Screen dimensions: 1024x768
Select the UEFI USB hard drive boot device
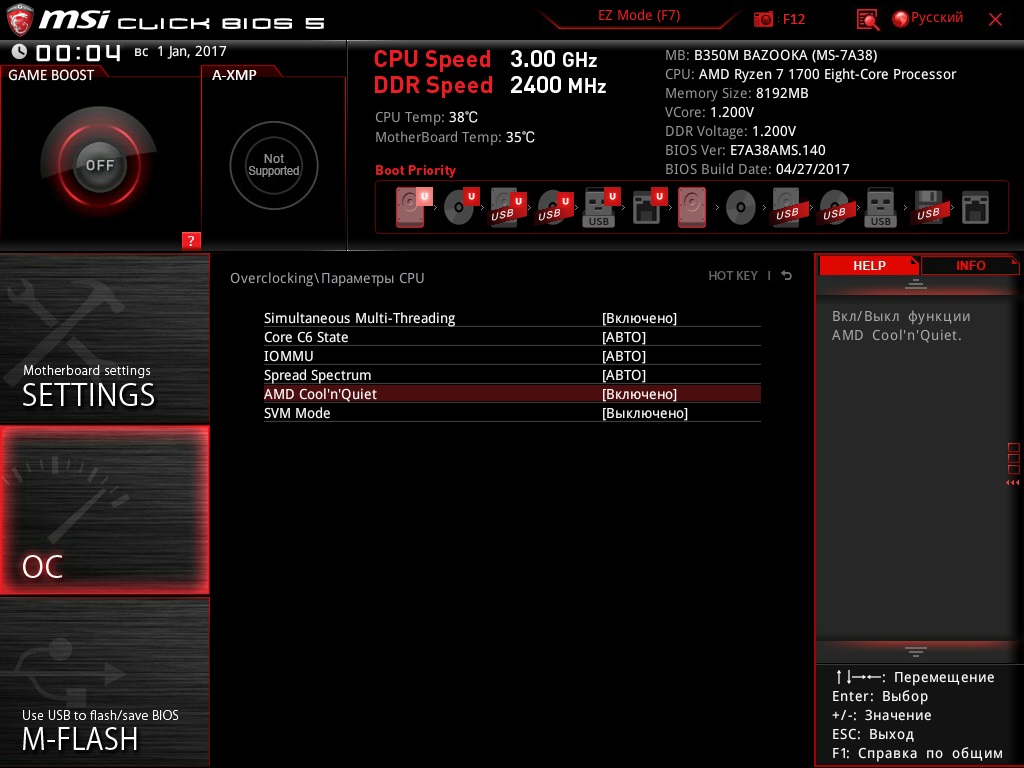[x=508, y=207]
